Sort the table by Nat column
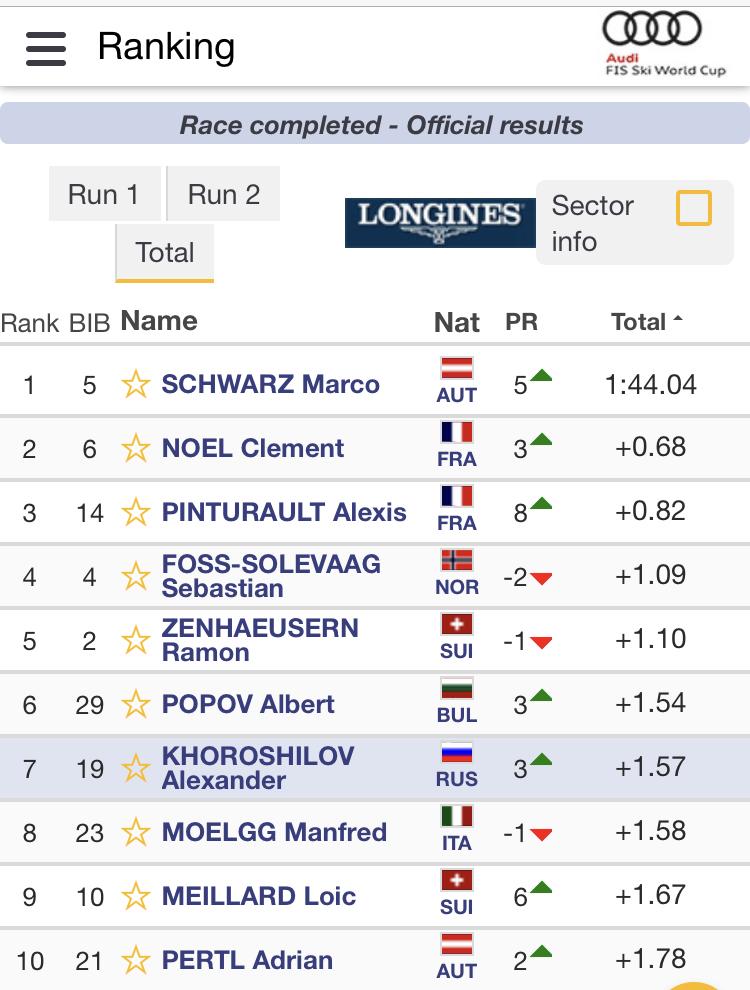Viewport: 750px width, 990px height. coord(456,323)
